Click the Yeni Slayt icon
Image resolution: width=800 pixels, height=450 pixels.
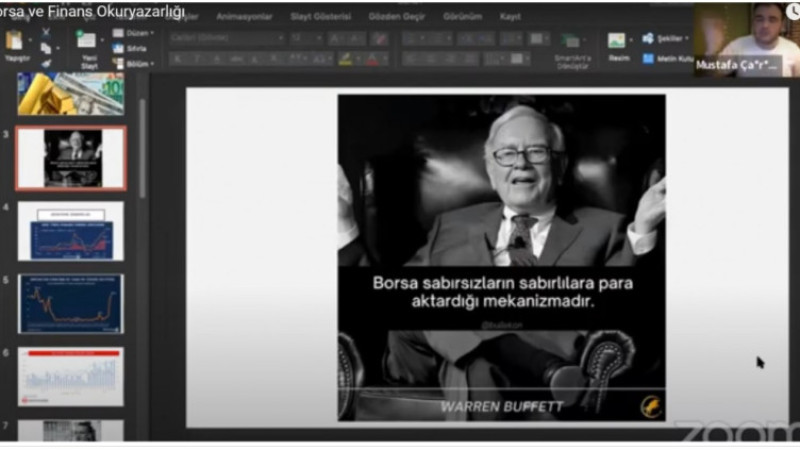click(x=86, y=40)
